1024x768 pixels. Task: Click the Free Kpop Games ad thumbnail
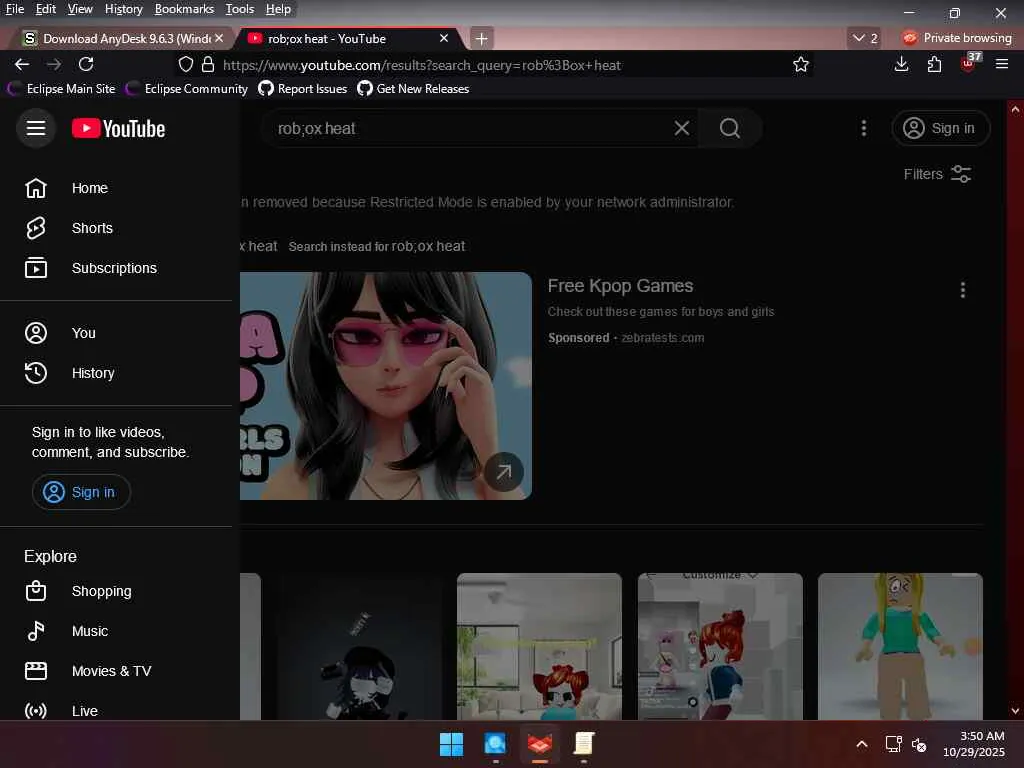click(x=386, y=386)
